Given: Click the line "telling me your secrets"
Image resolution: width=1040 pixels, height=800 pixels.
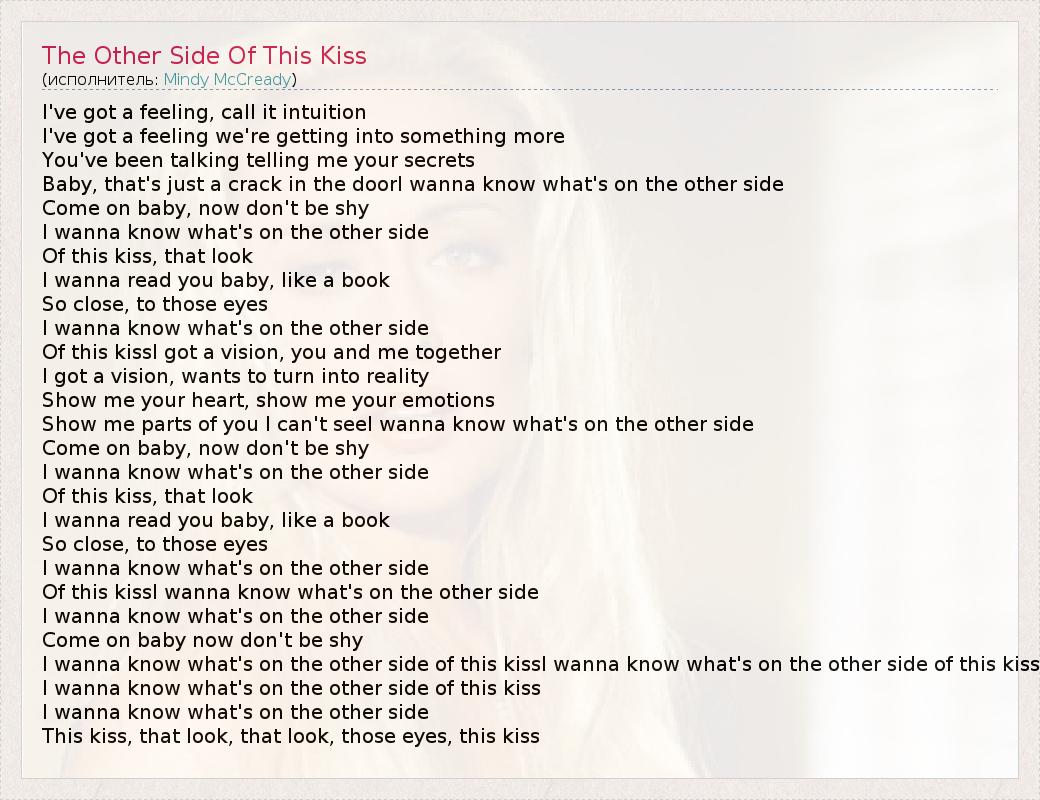Looking at the screenshot, I should (258, 160).
